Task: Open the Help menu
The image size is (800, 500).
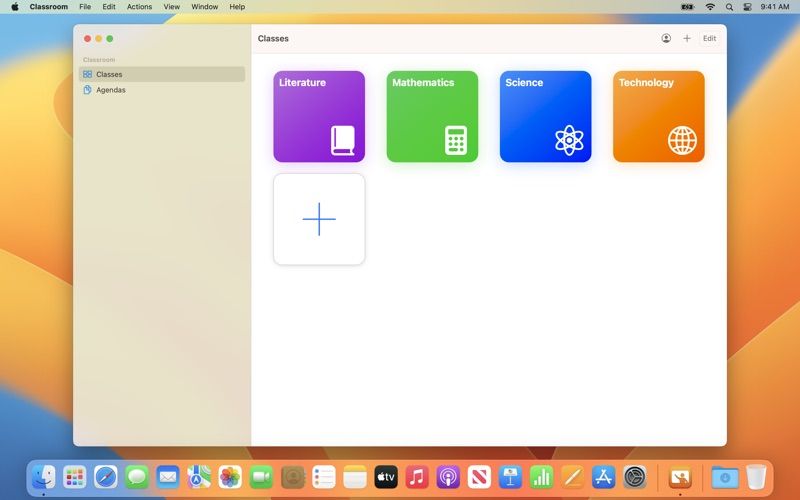Action: point(237,7)
